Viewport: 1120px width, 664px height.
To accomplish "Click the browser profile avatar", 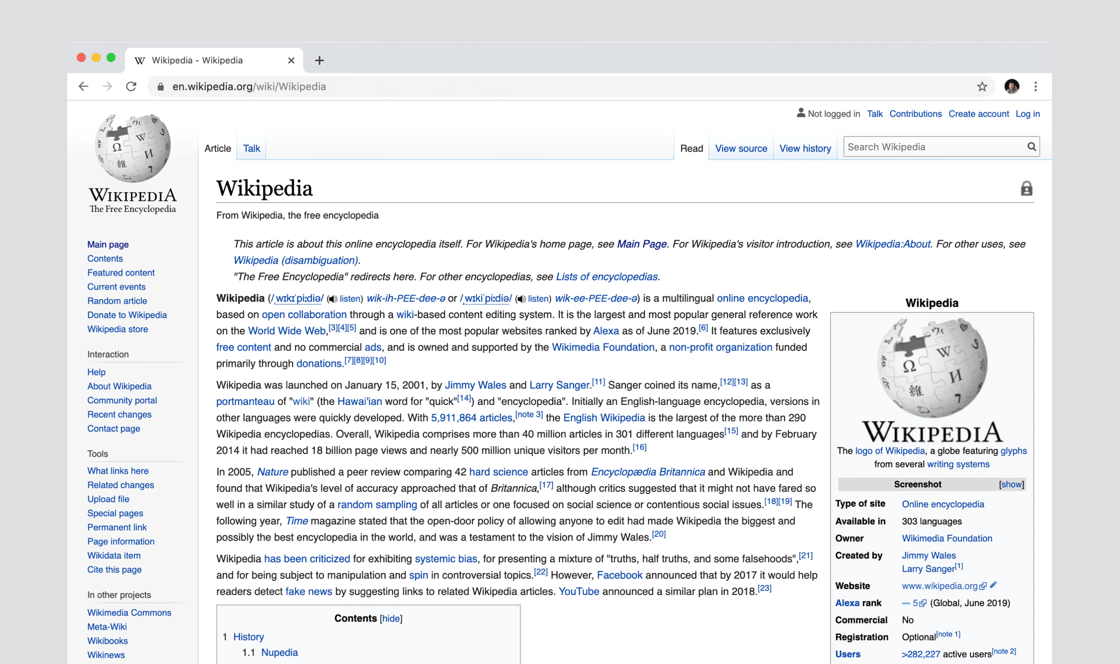I will [1011, 86].
